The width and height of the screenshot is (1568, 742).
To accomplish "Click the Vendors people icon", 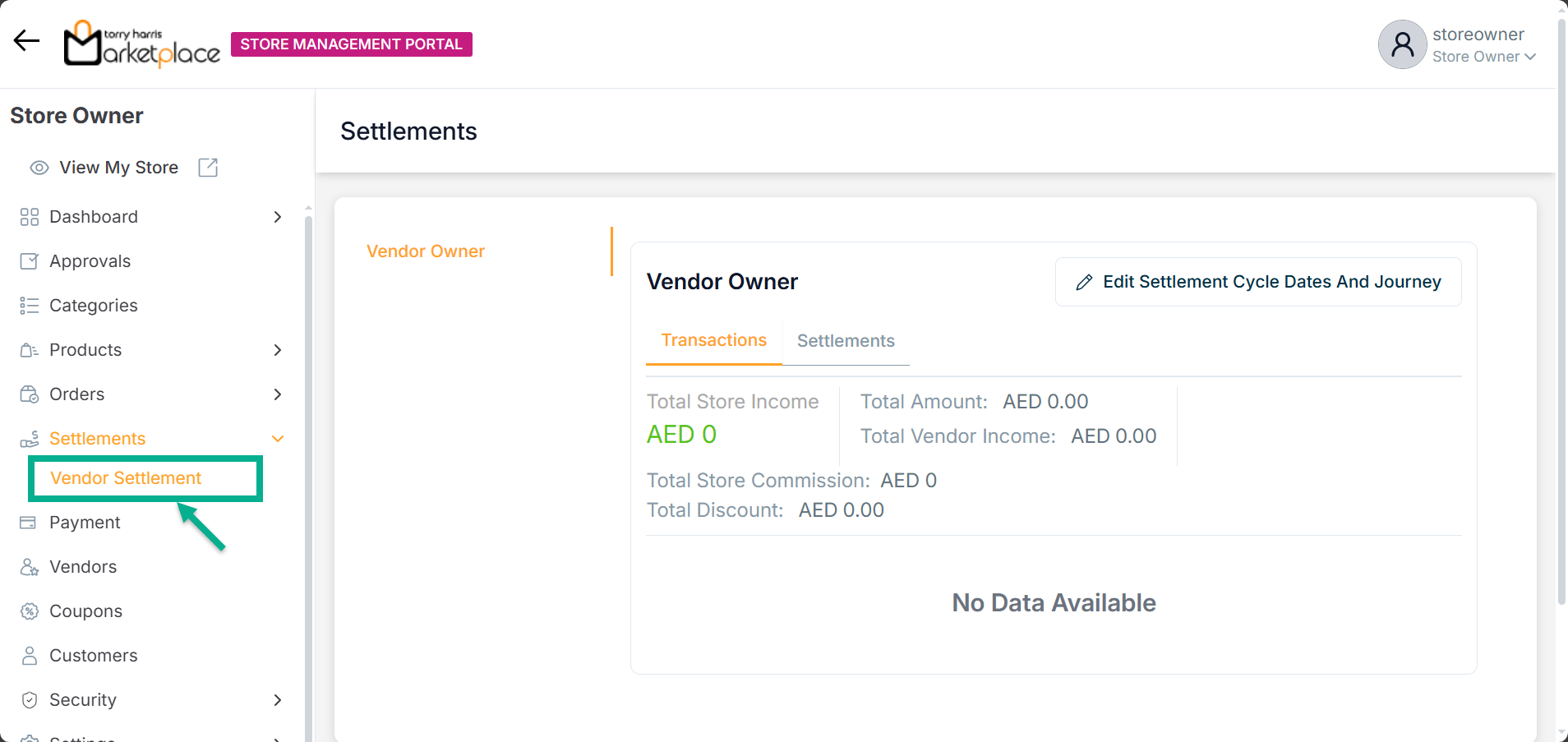I will click(x=30, y=567).
